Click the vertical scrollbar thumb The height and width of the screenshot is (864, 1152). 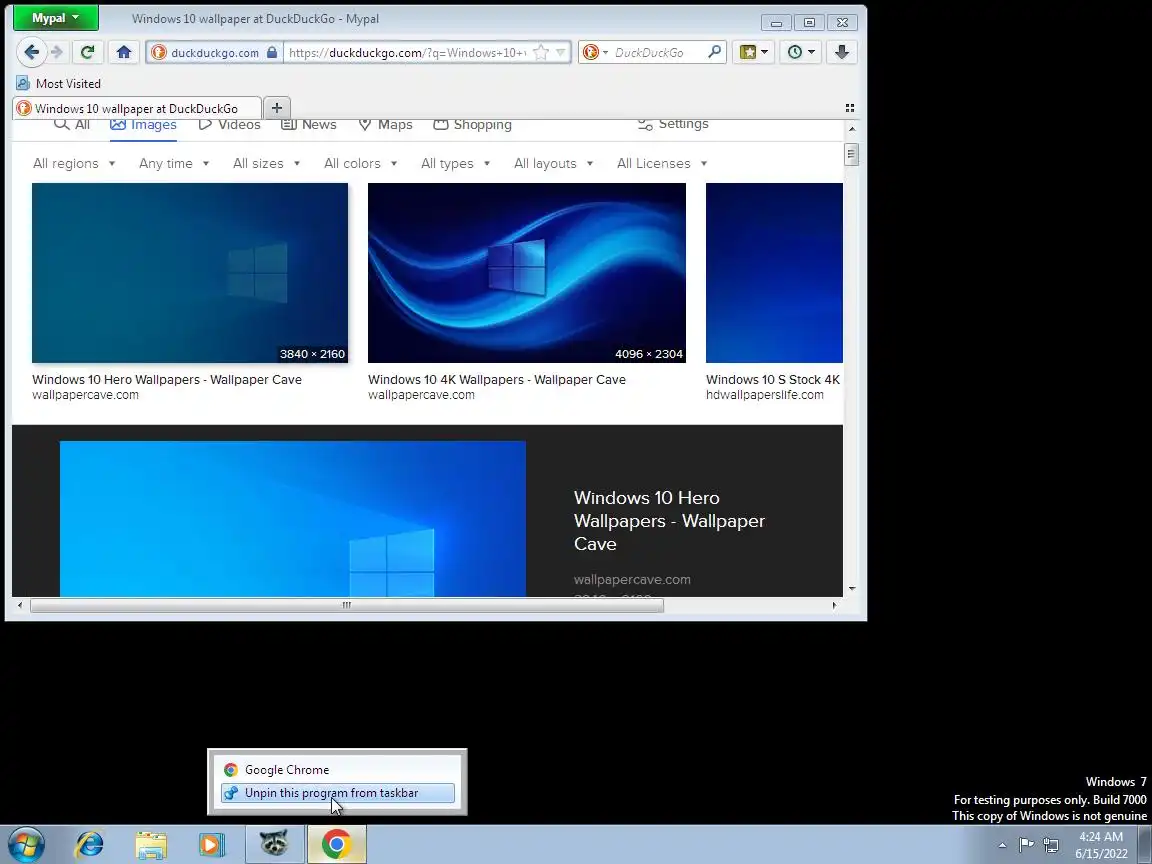[852, 154]
